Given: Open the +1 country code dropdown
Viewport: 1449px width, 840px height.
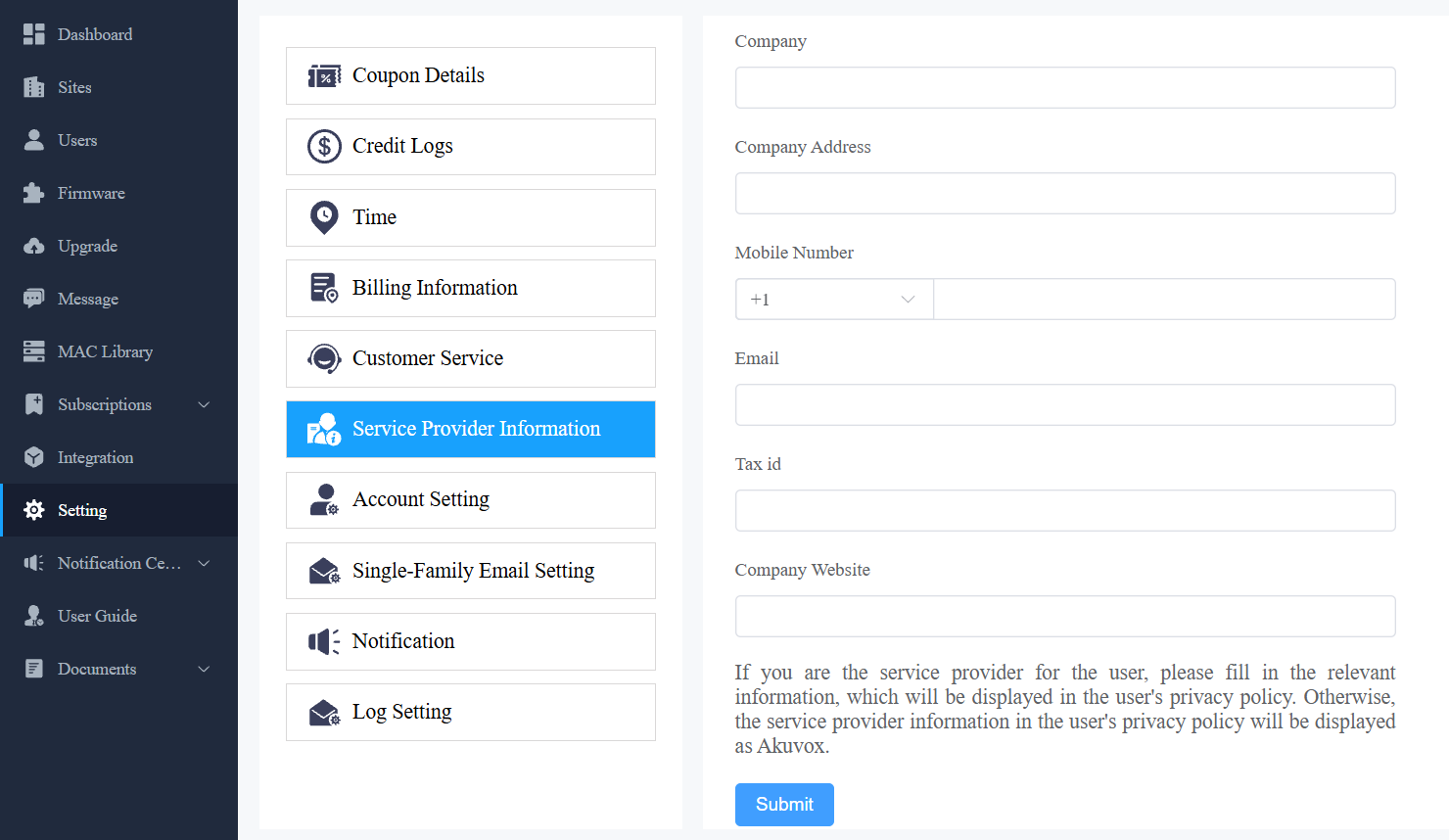Looking at the screenshot, I should tap(834, 300).
